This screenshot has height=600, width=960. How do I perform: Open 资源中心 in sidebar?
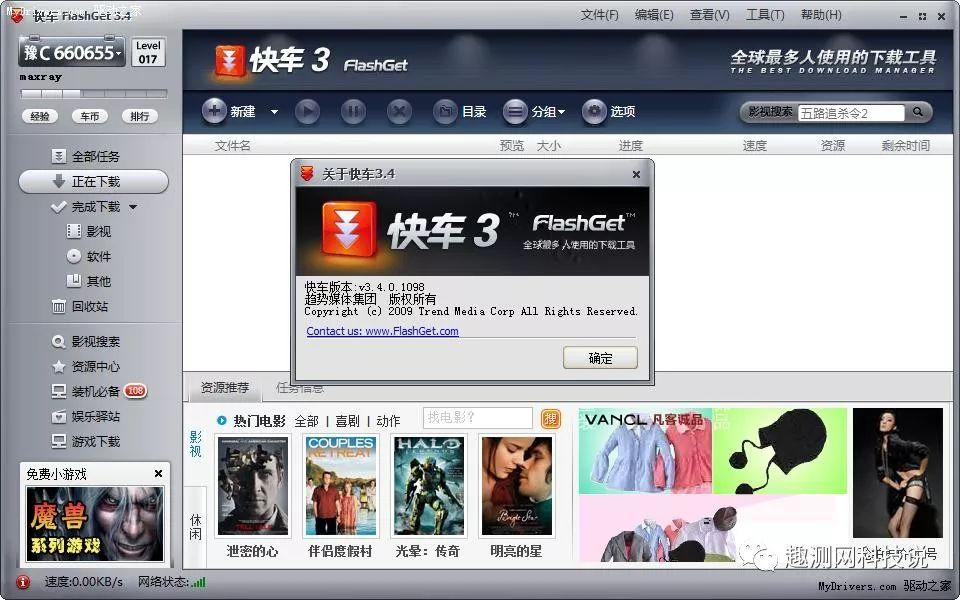pyautogui.click(x=86, y=366)
